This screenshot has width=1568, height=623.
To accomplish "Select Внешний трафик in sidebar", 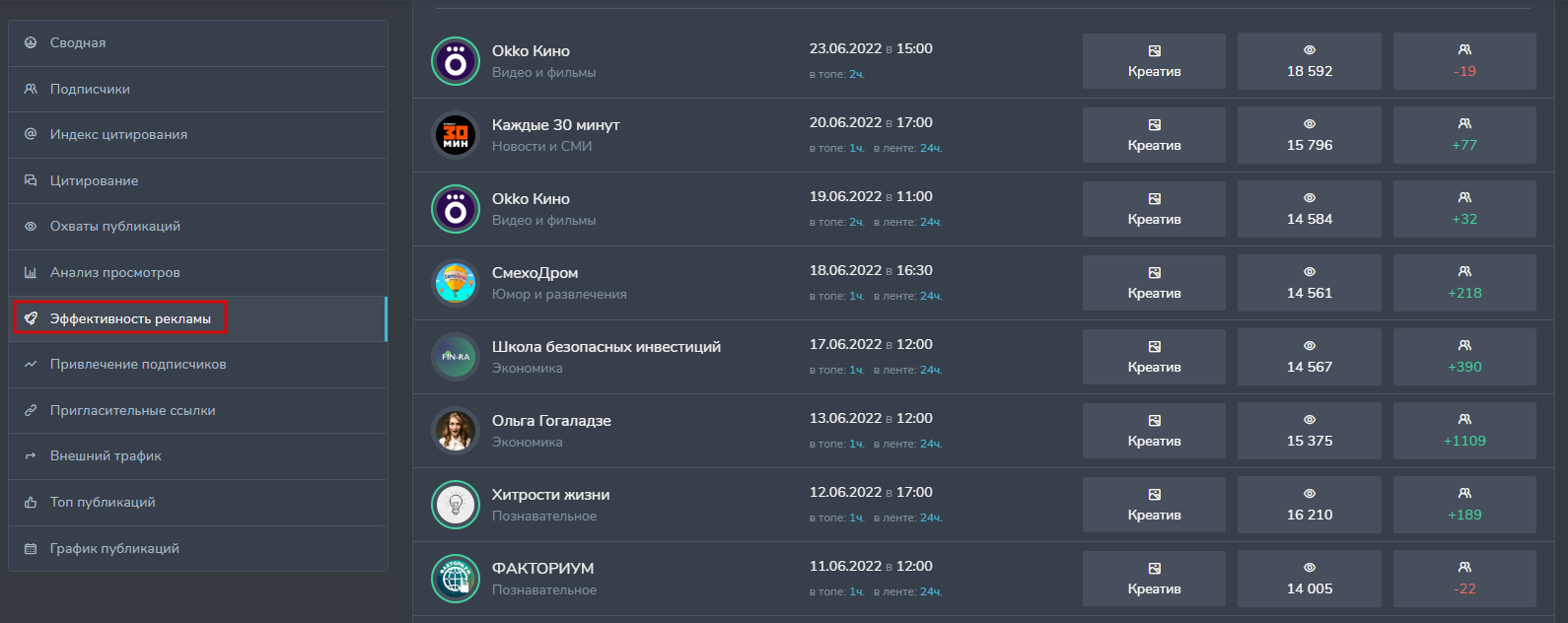I will [x=106, y=455].
